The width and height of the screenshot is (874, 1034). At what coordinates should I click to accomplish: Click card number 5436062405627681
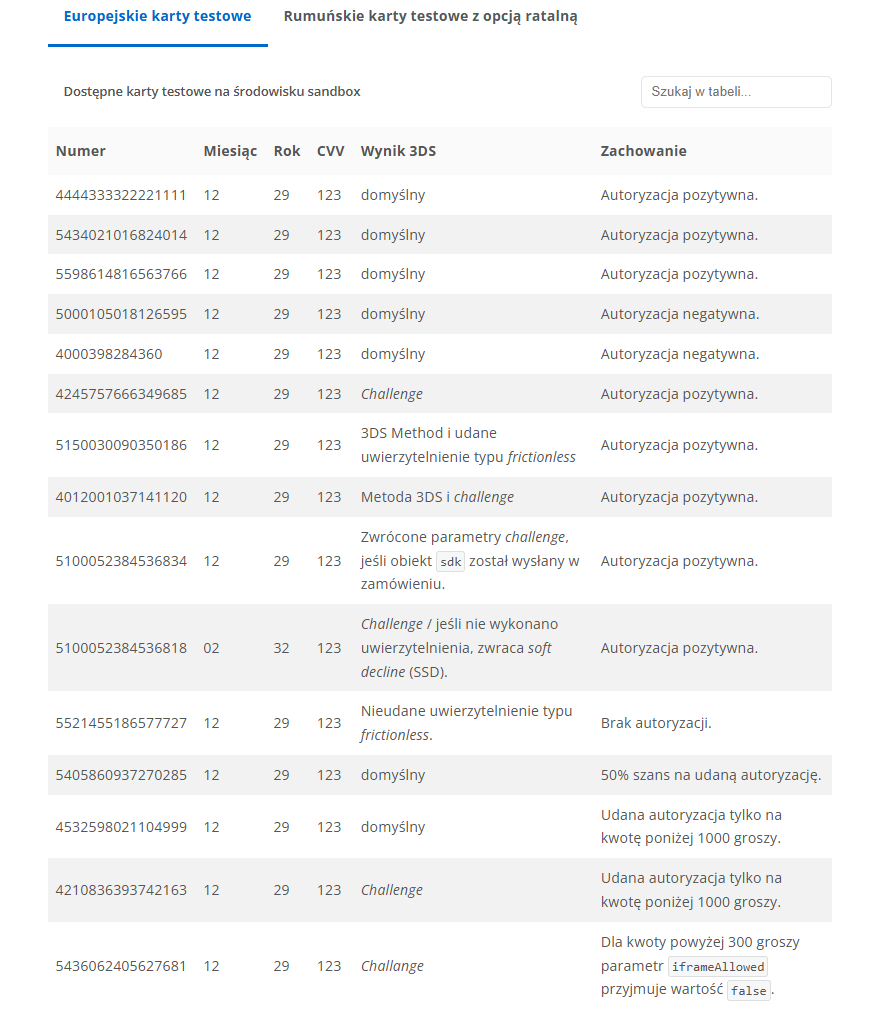point(121,966)
